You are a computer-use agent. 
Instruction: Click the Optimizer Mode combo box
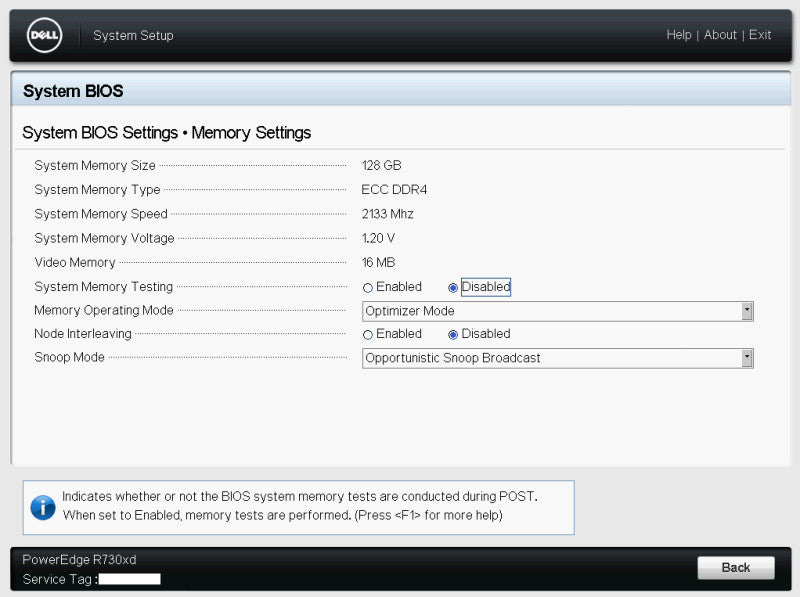point(558,311)
